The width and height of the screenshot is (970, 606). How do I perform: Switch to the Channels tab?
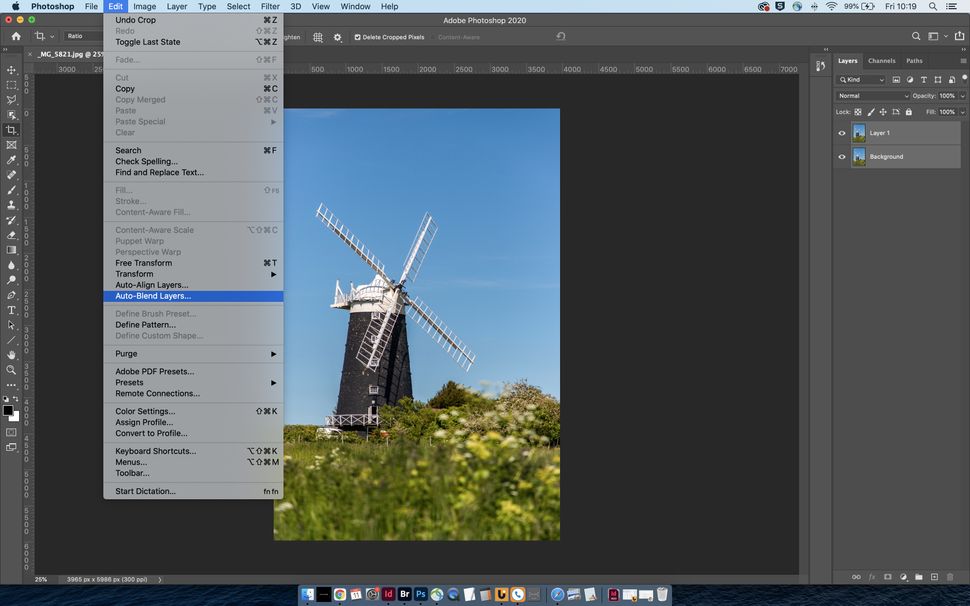[881, 60]
